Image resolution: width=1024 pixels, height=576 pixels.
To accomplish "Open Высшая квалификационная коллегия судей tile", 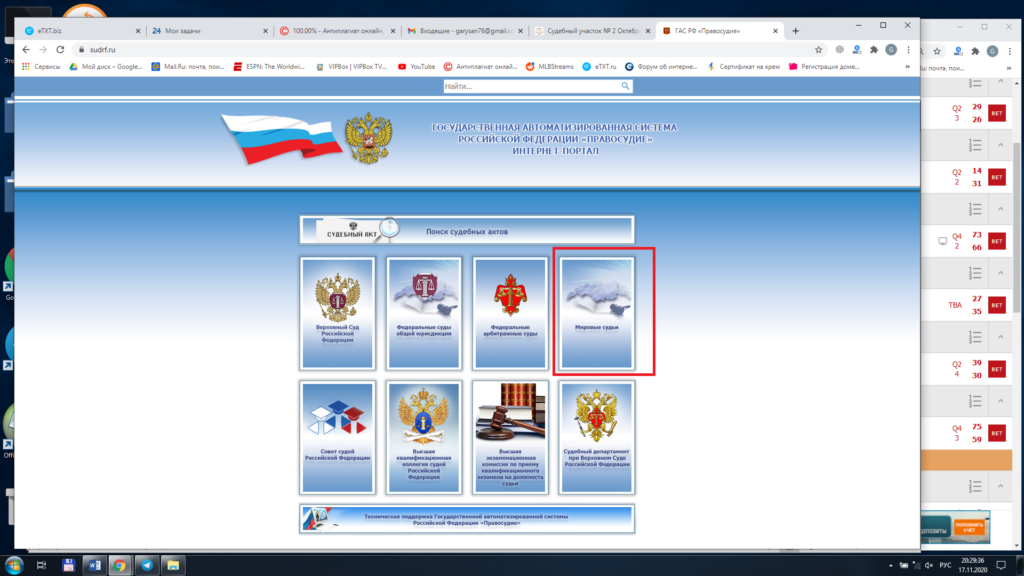I will pyautogui.click(x=424, y=437).
